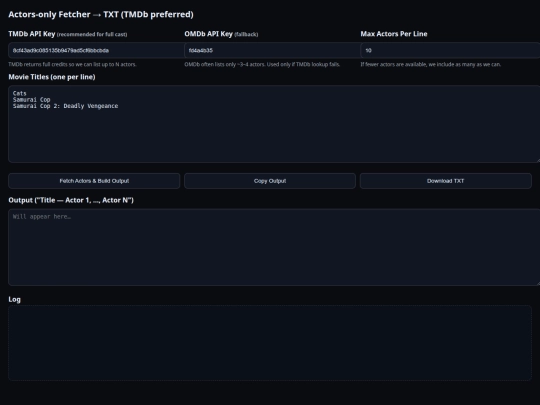Click the Output format label text

[x=71, y=200]
